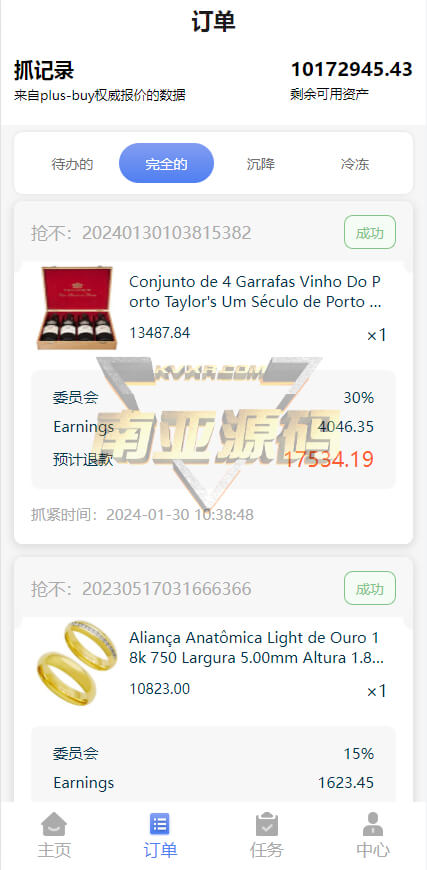Switch to the 待办的 tab
Image resolution: width=427 pixels, height=870 pixels.
coord(72,164)
